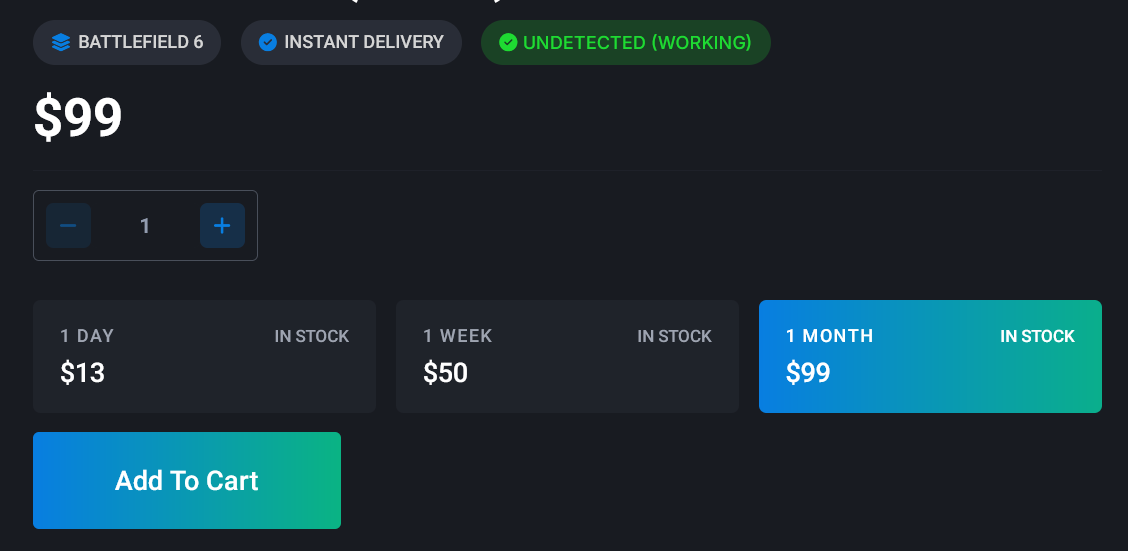The image size is (1128, 551).
Task: Choose the 1 Week plan option
Action: point(567,356)
